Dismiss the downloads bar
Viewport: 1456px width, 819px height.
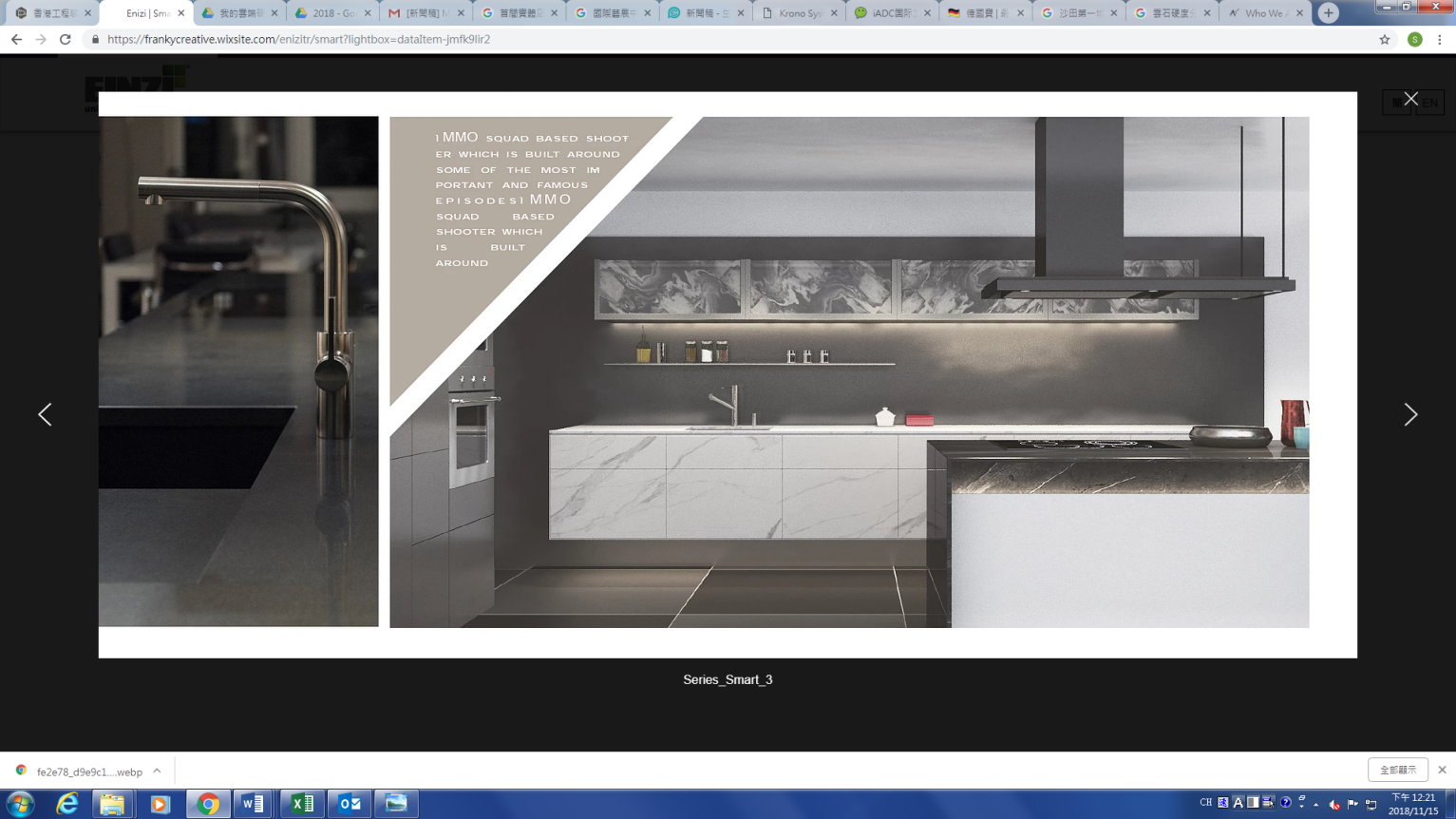coord(1442,770)
